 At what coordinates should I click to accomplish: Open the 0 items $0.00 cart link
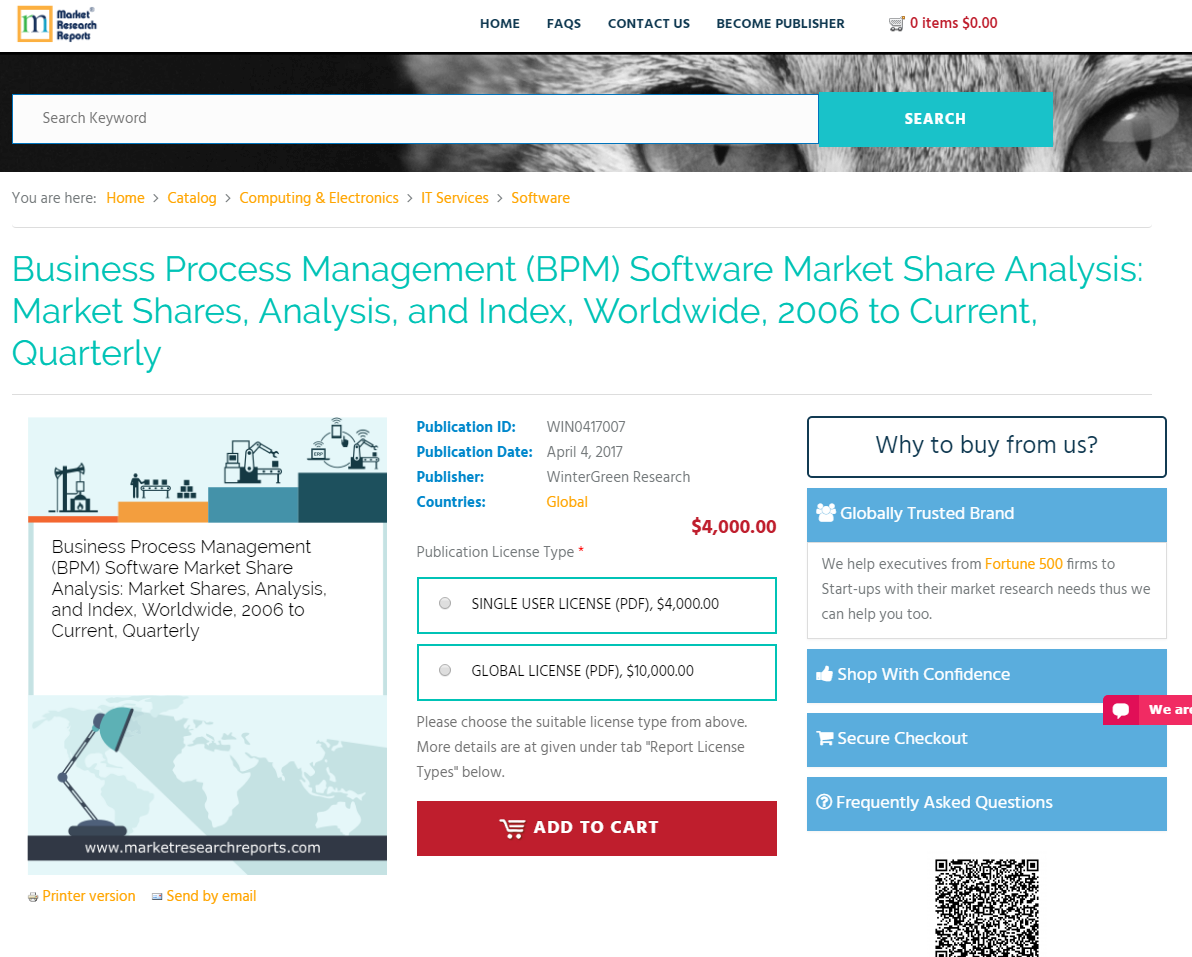pos(953,24)
